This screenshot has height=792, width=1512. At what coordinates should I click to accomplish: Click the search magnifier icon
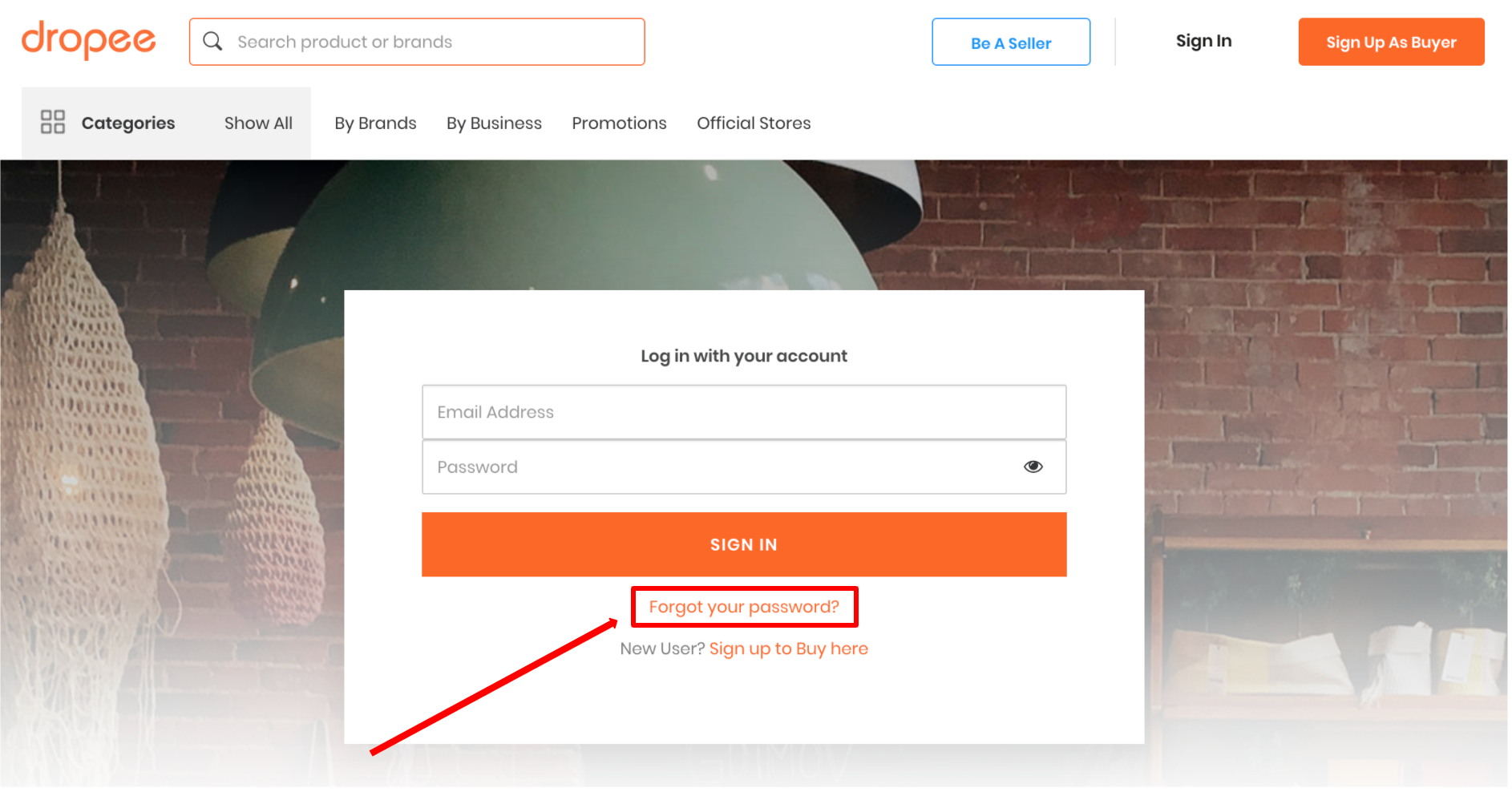coord(212,42)
